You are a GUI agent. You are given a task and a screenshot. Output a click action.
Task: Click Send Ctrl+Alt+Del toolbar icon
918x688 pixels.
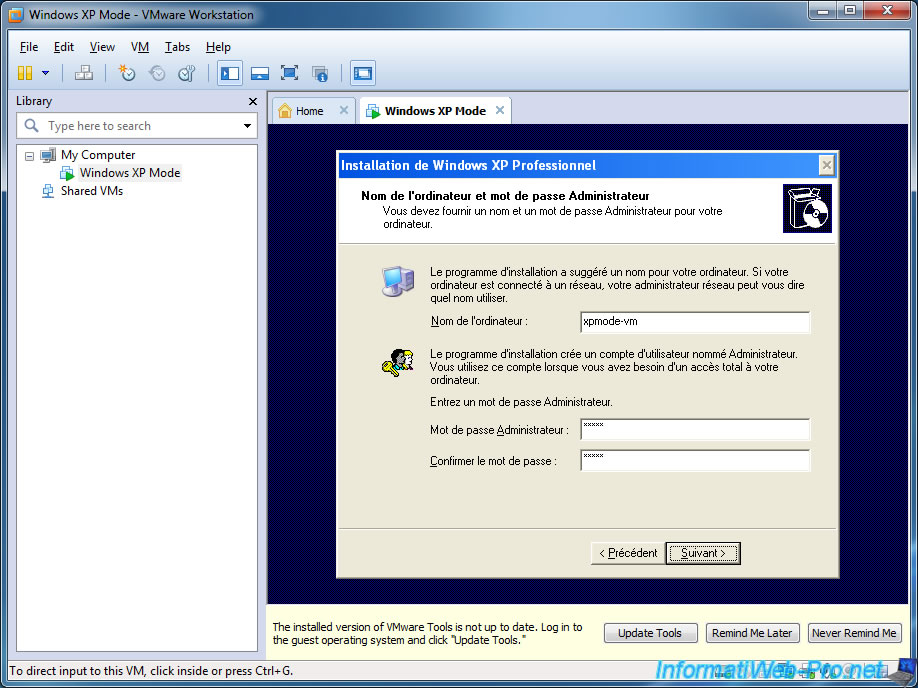coord(84,73)
